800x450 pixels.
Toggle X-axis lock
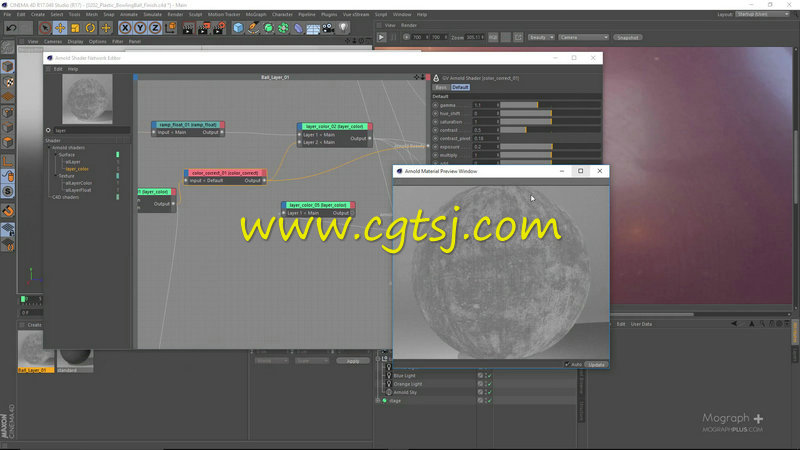coord(125,28)
